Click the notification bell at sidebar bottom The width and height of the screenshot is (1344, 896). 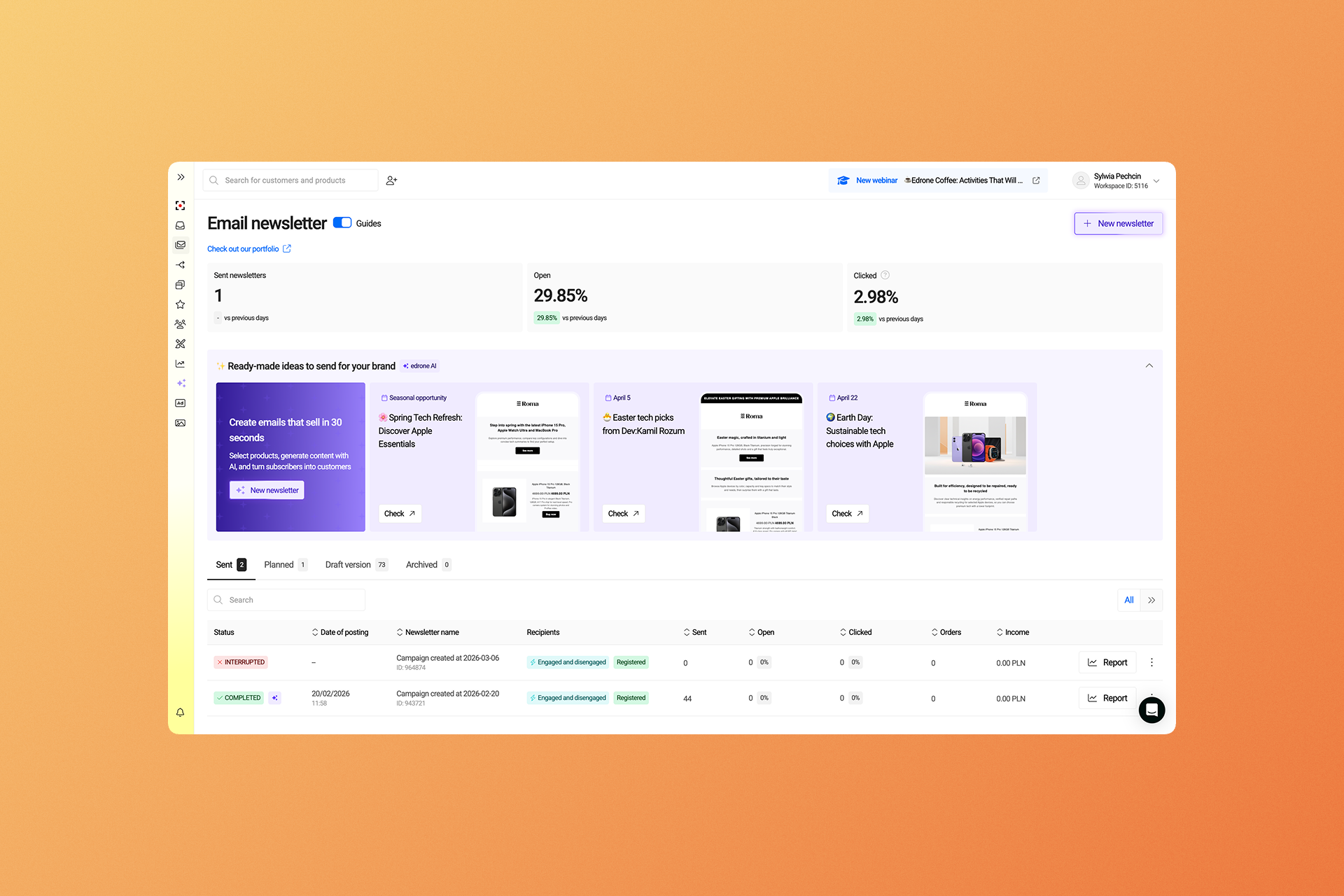coord(180,712)
